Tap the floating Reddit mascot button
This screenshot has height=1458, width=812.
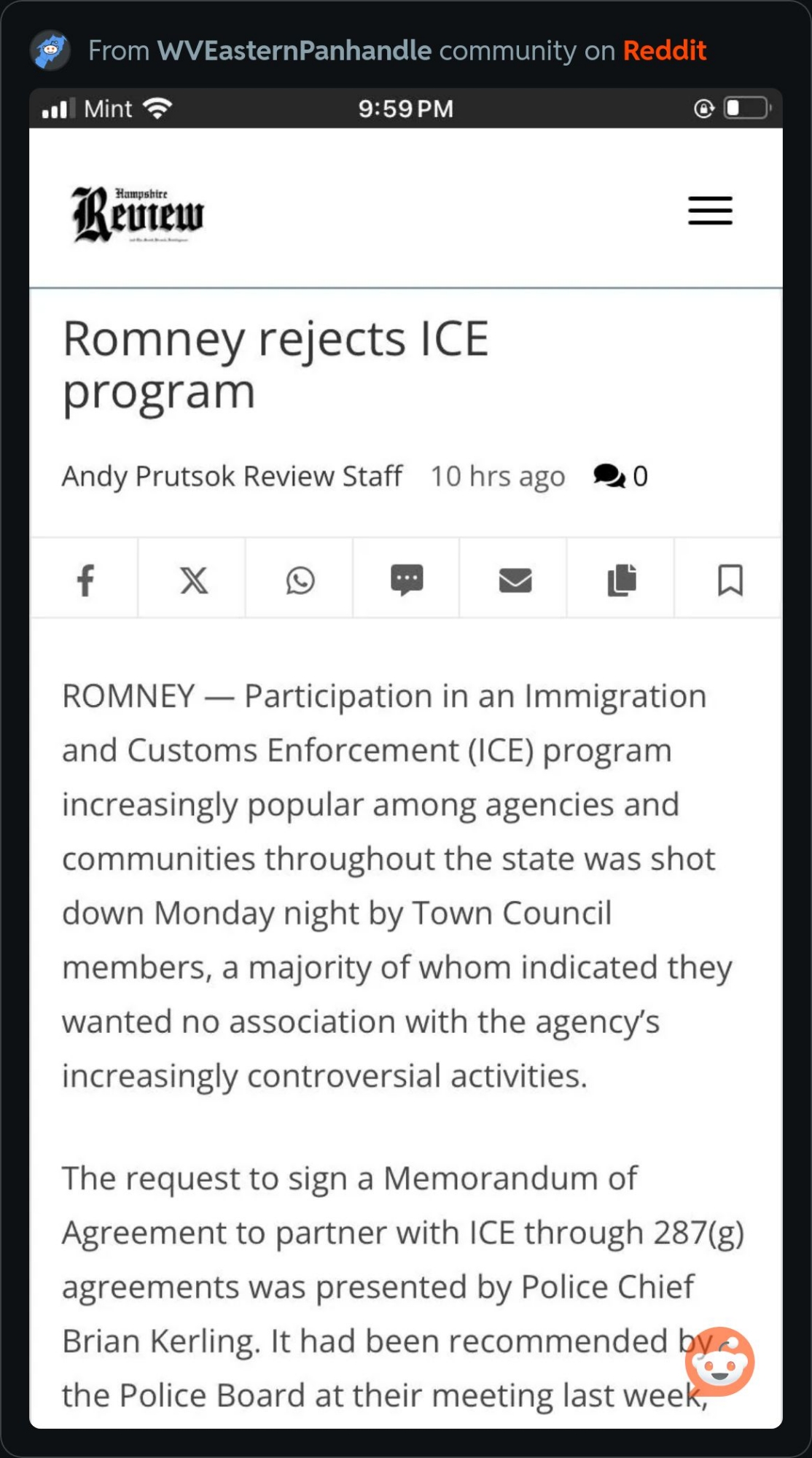[719, 1361]
